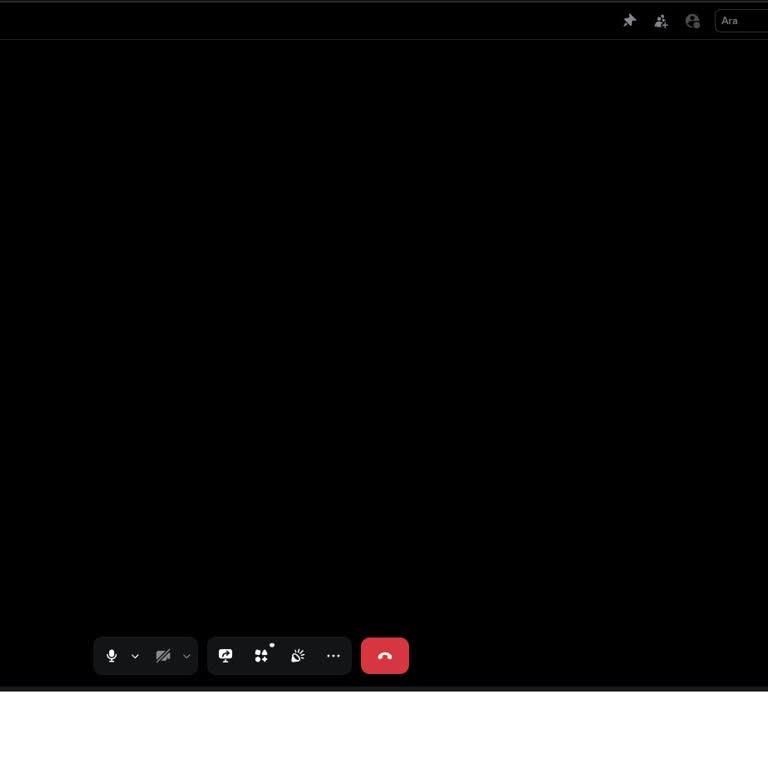The image size is (768, 768).
Task: Open the soundboard icon
Action: coord(298,656)
